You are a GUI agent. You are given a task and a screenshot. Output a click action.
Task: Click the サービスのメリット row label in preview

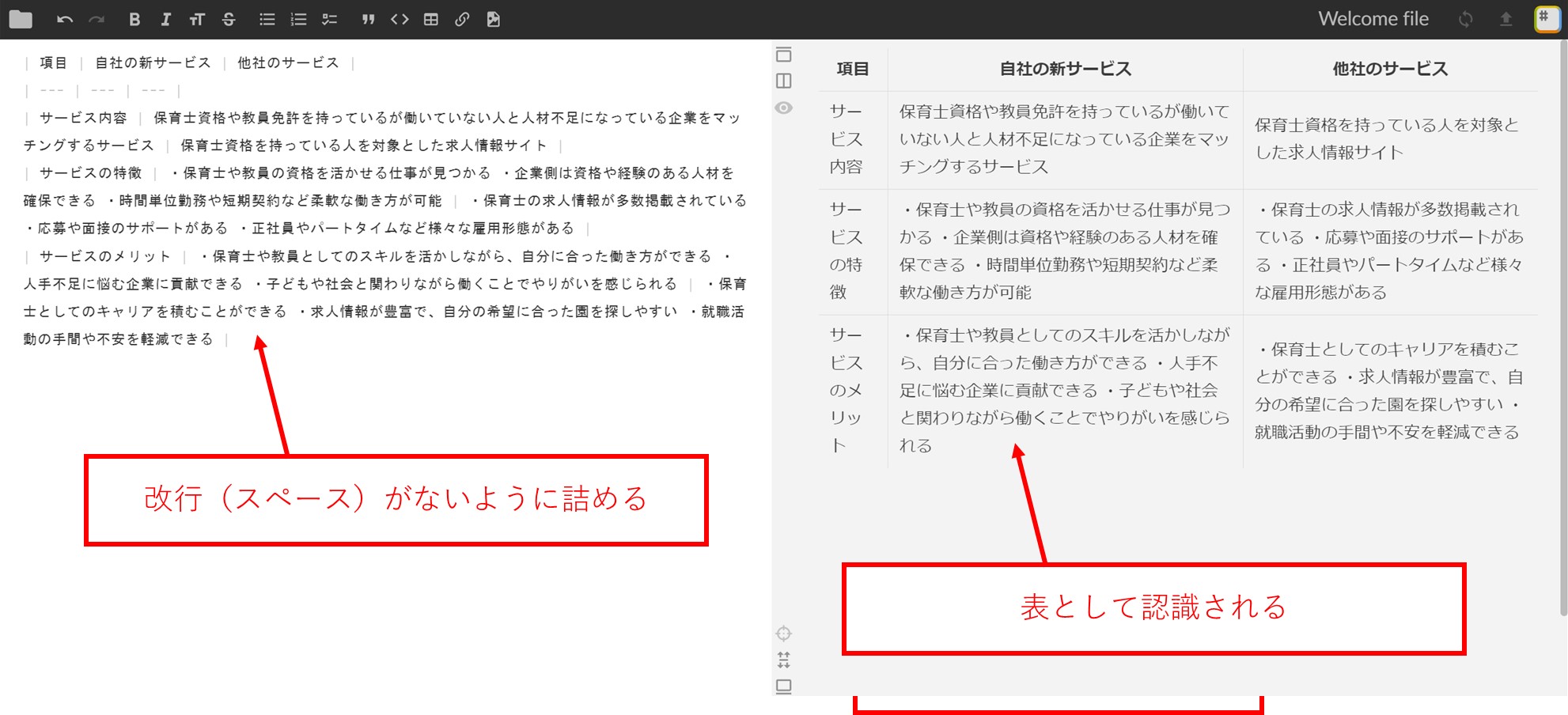tap(846, 390)
